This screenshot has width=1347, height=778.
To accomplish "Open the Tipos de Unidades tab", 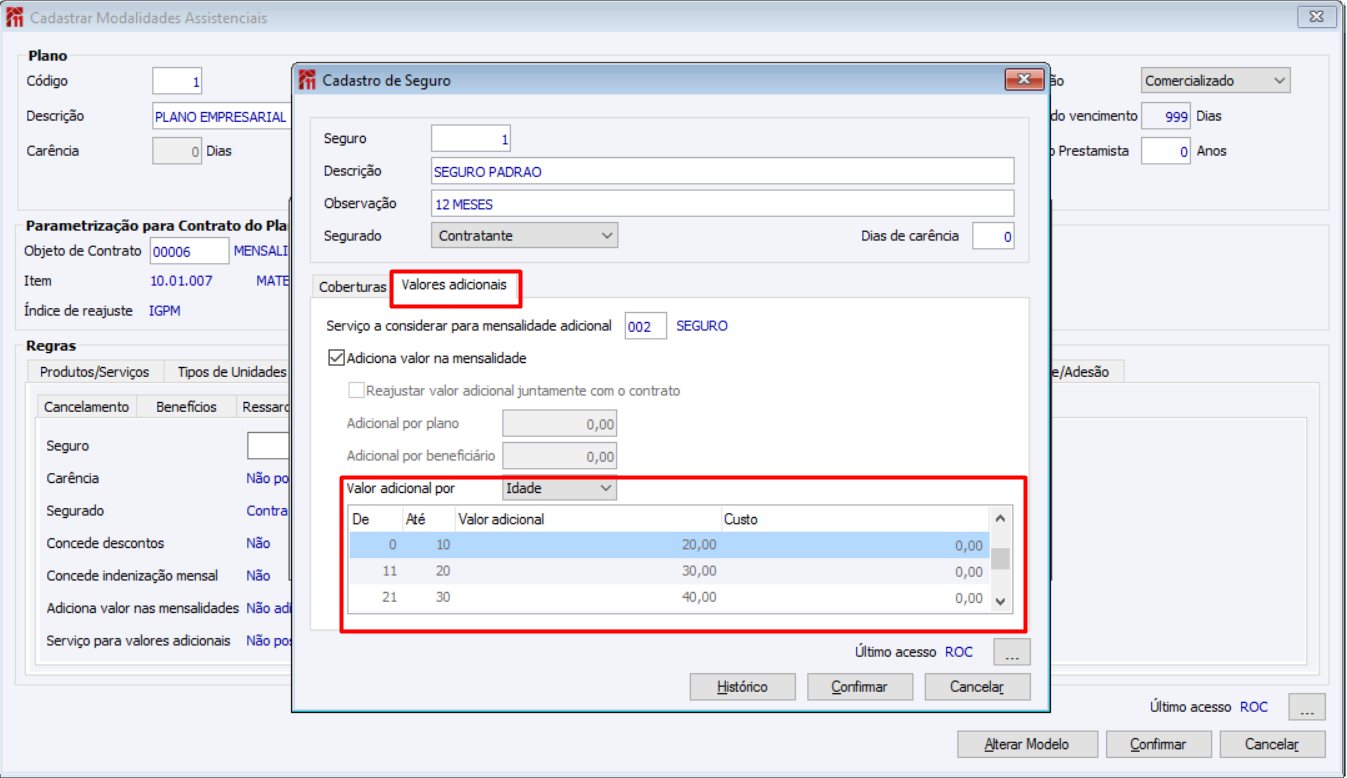I will 231,372.
